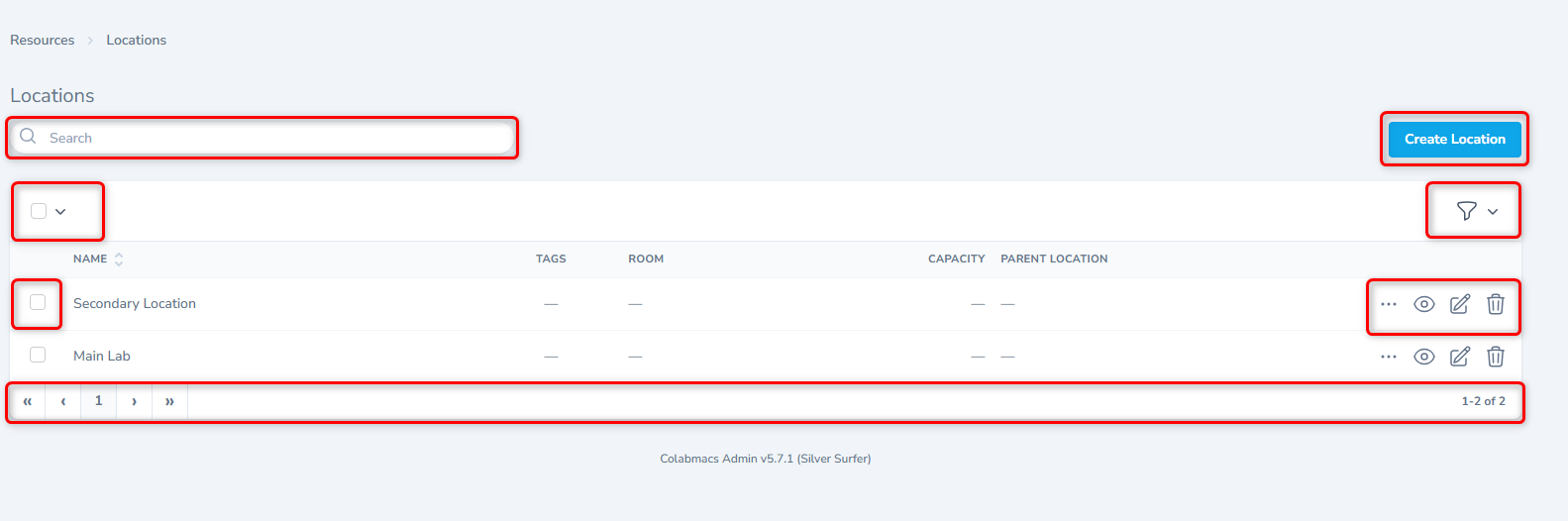The height and width of the screenshot is (521, 1568).
Task: Open more actions ellipsis for Secondary Location
Action: click(1388, 304)
